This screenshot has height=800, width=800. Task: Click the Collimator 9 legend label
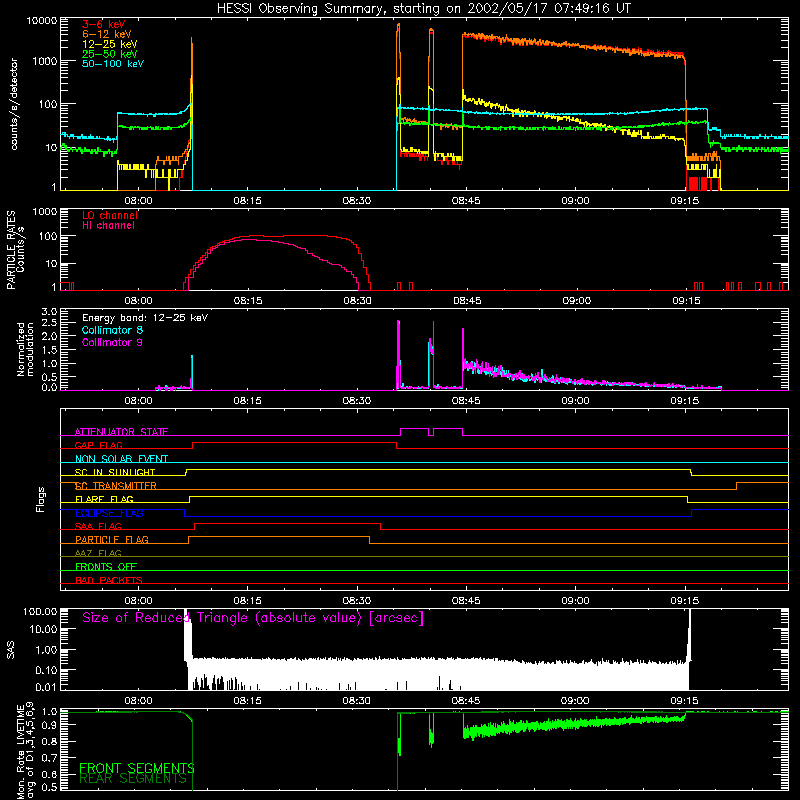click(x=112, y=342)
